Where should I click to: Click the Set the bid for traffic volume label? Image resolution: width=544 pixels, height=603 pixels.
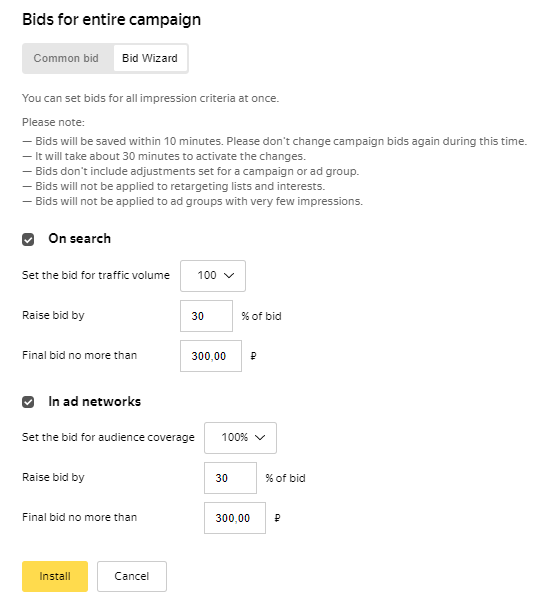tap(96, 275)
